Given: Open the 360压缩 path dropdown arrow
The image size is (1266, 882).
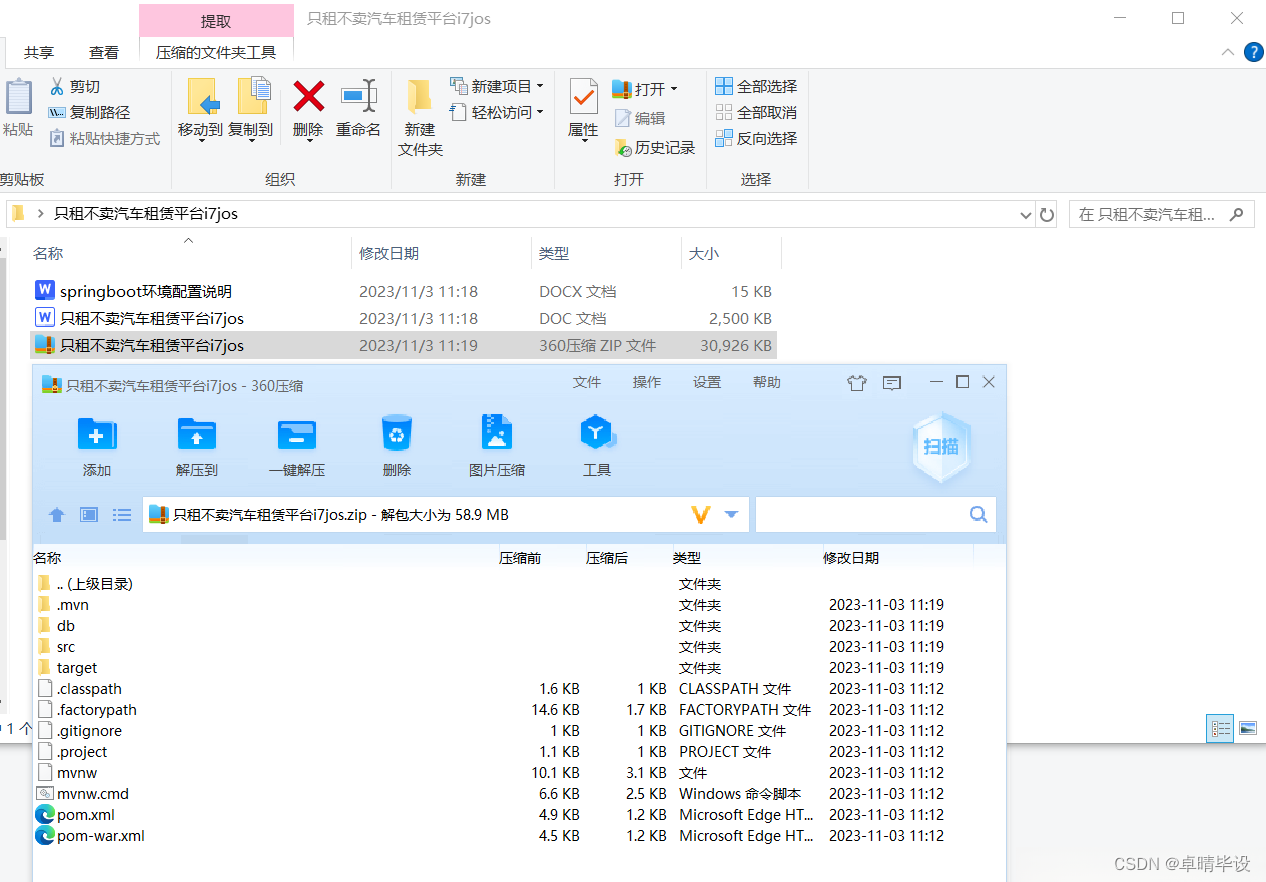Looking at the screenshot, I should coord(731,514).
